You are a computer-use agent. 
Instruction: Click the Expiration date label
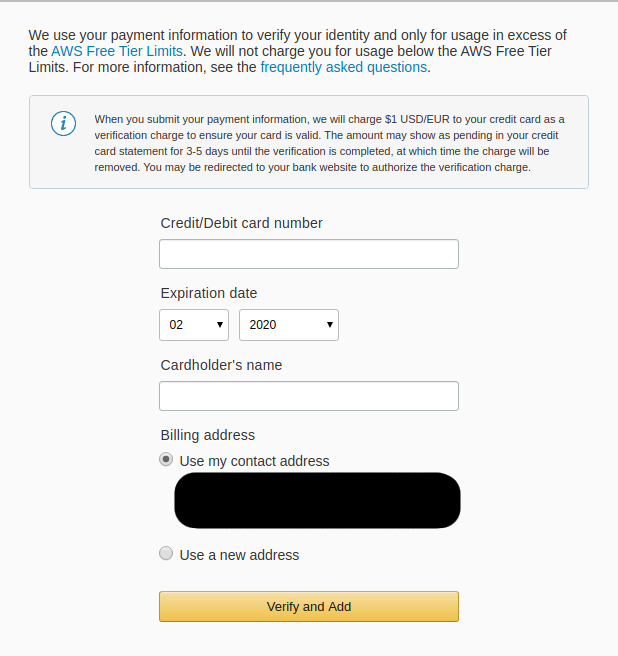pyautogui.click(x=208, y=293)
